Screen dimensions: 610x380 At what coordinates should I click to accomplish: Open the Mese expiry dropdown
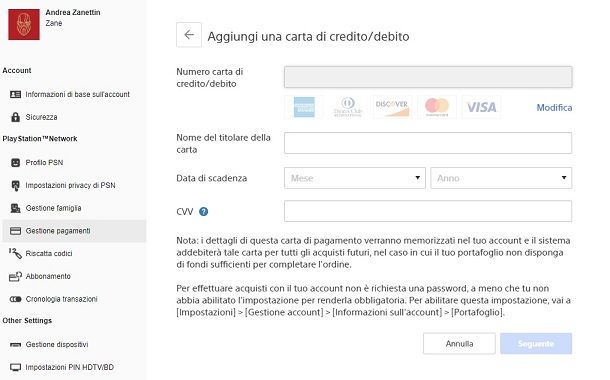pyautogui.click(x=355, y=178)
